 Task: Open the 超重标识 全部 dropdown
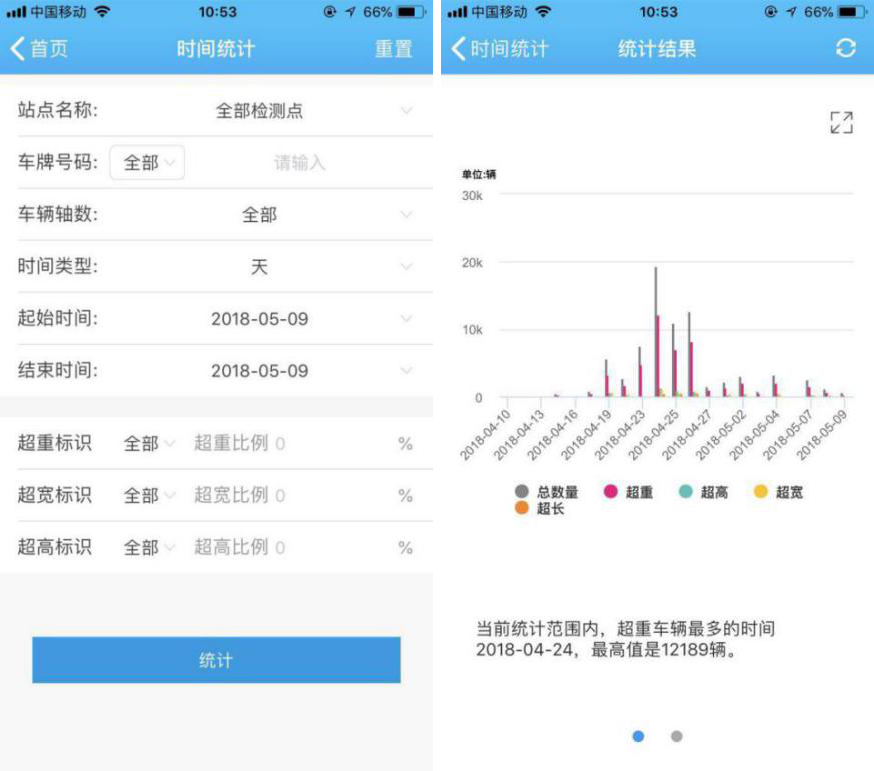[149, 443]
